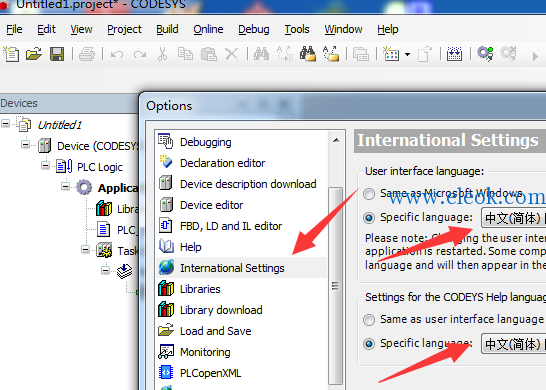Click the Load and Save folder icon
This screenshot has height=390, width=546.
[166, 329]
